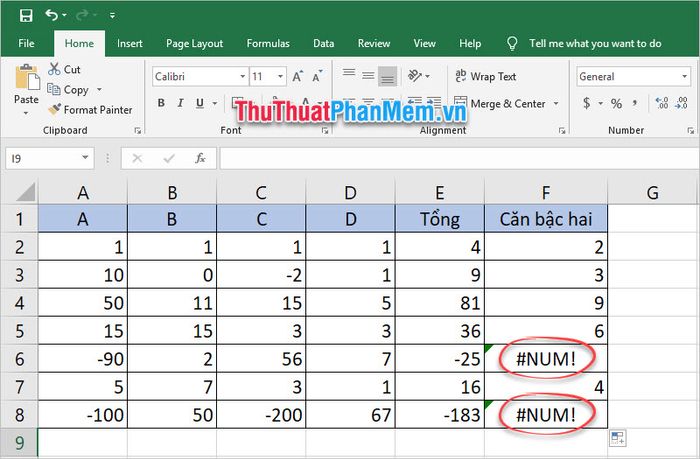The height and width of the screenshot is (459, 700).
Task: Click the Auto Fill Options icon below column F
Action: 617,438
